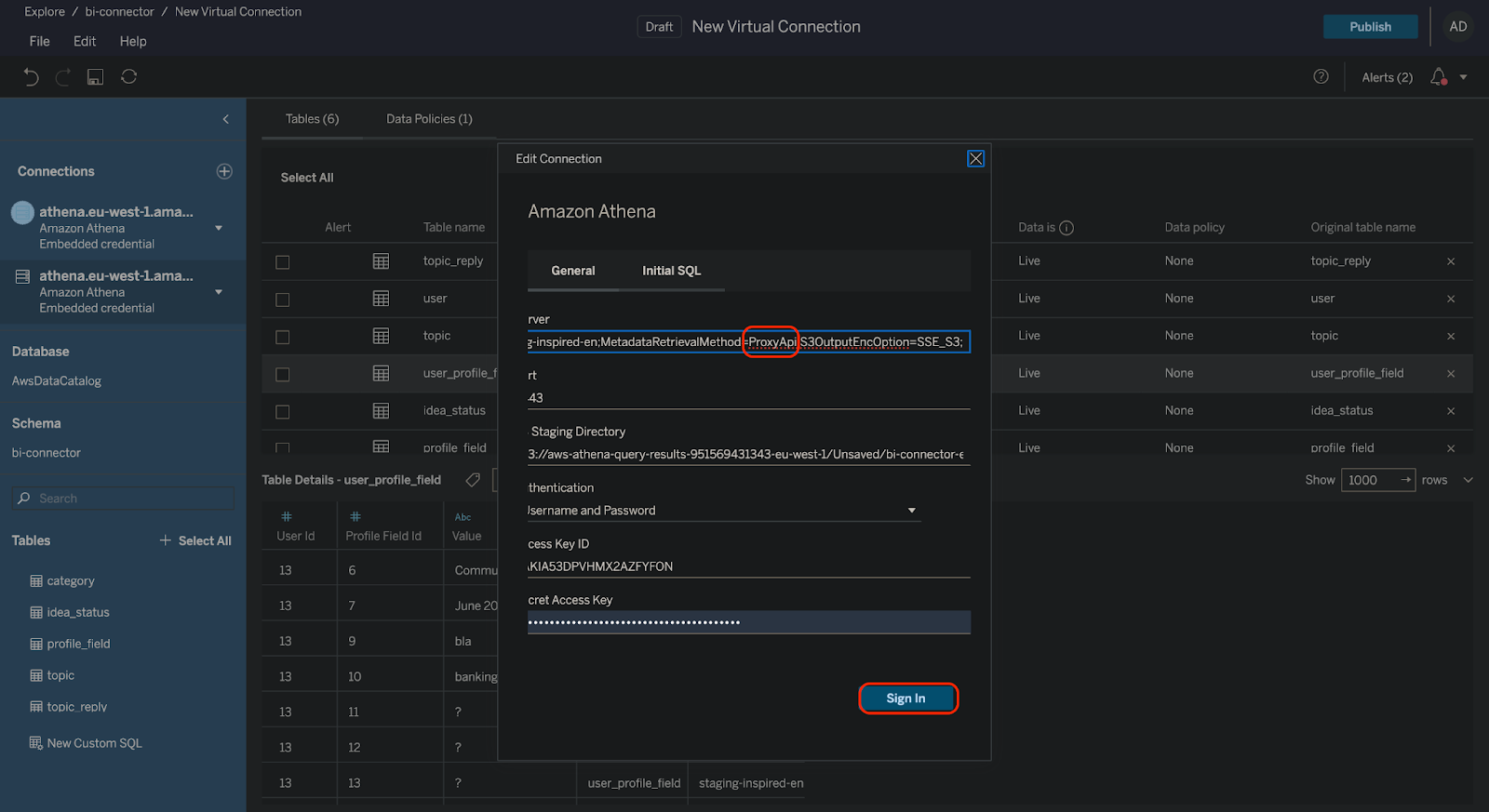Screen dimensions: 1489x812
Task: Open second athena connection dropdown arrow
Action: [x=219, y=292]
